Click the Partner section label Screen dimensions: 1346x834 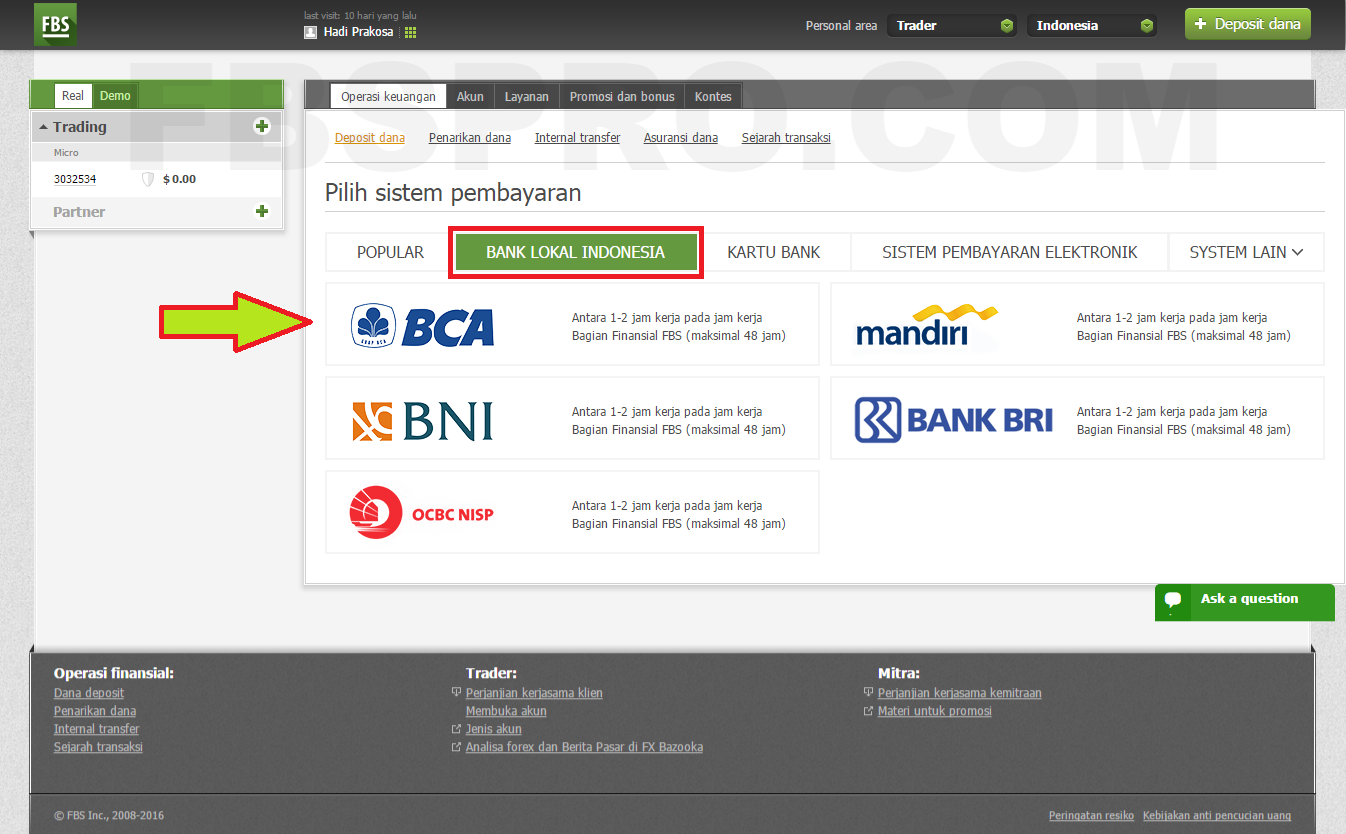[x=79, y=212]
